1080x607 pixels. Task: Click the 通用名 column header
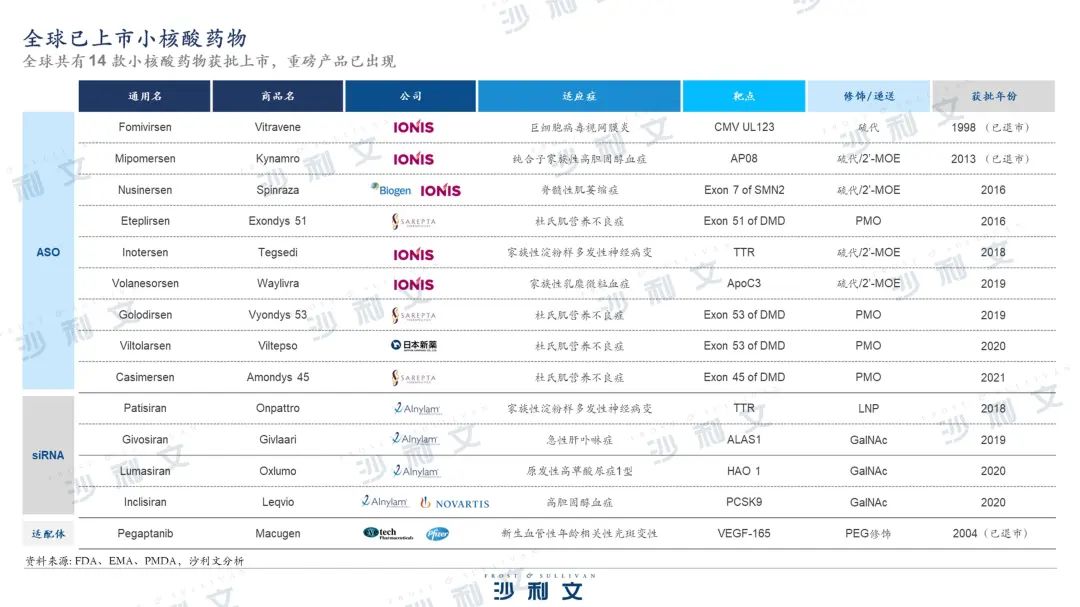[144, 96]
